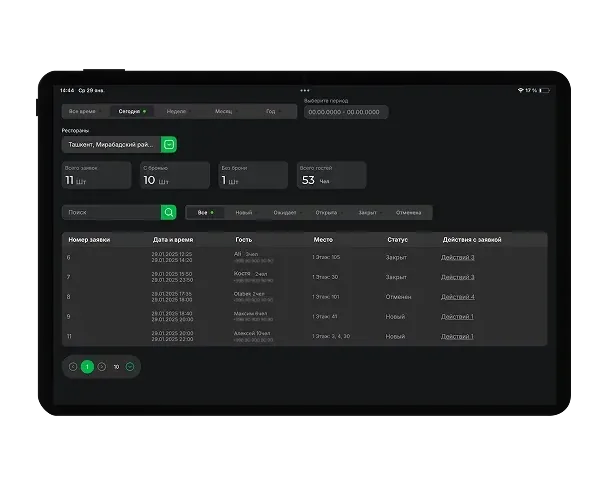Open the restaurant selector green dropdown icon
The height and width of the screenshot is (486, 607).
[x=169, y=144]
